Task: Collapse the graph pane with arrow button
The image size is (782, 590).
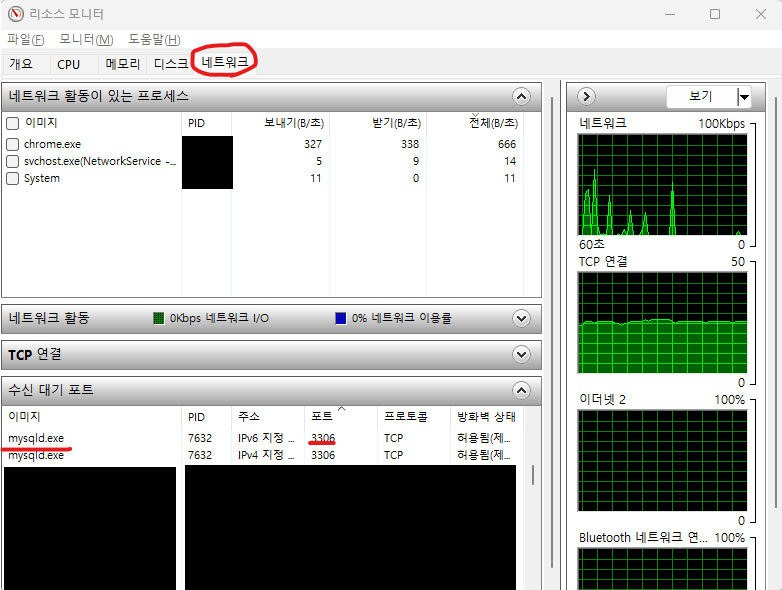Action: pos(586,96)
